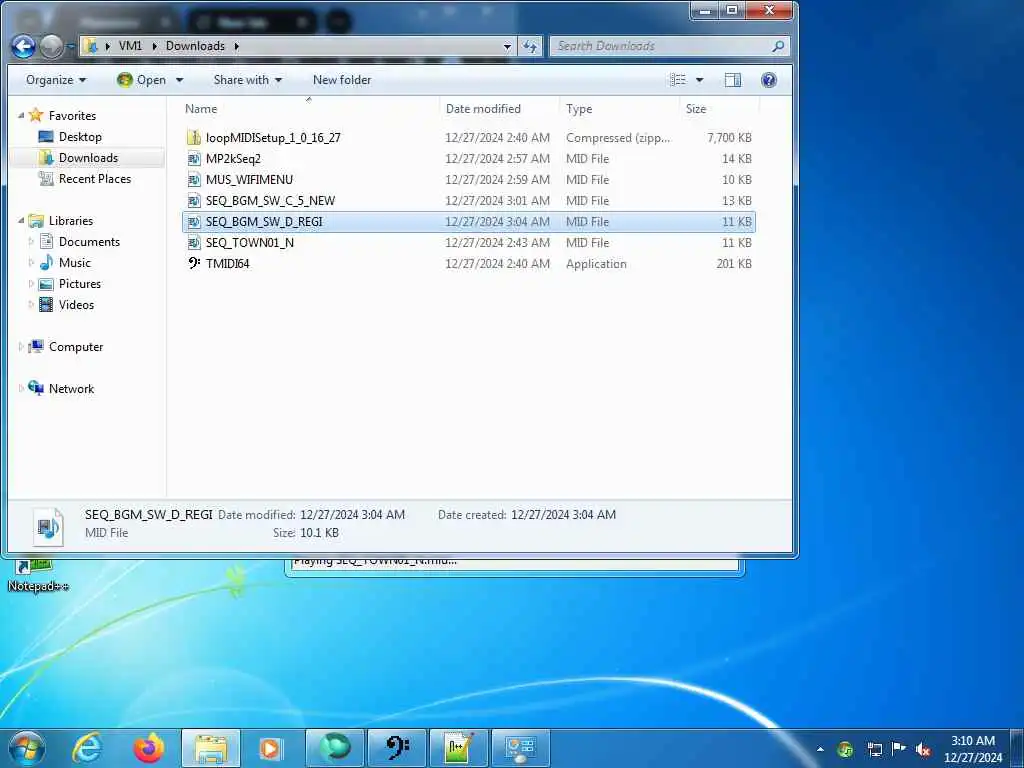
Task: Select the SEQ_BGM_SW_D_REGI file name
Action: click(x=264, y=222)
